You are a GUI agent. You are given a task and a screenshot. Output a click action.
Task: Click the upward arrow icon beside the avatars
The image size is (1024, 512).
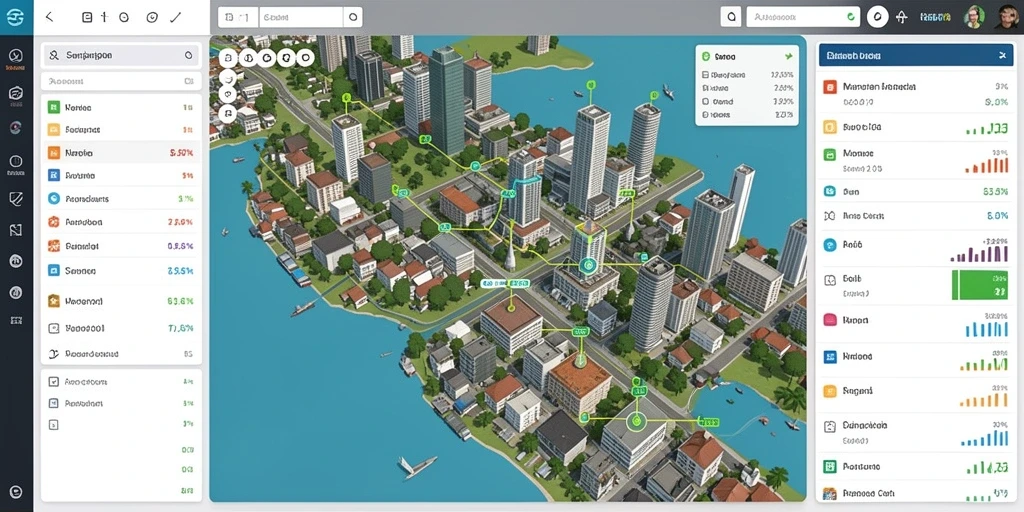pos(902,18)
